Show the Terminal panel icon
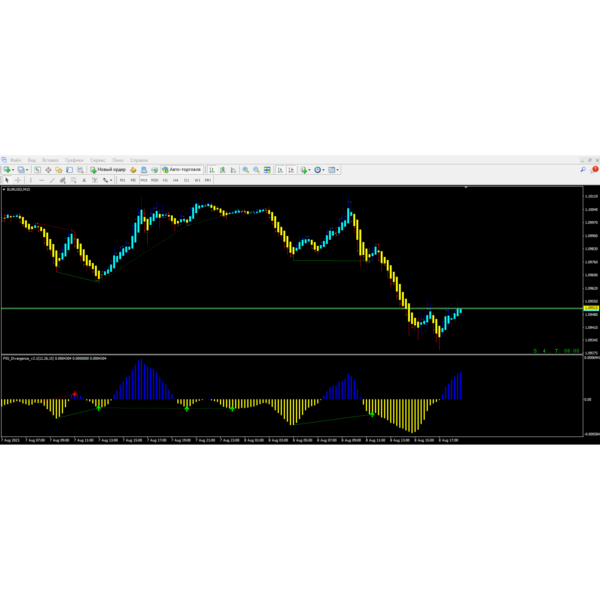 point(69,170)
